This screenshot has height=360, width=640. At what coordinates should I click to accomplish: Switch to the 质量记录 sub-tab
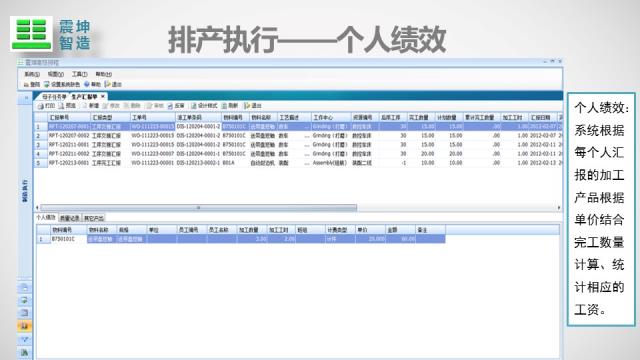(x=70, y=218)
